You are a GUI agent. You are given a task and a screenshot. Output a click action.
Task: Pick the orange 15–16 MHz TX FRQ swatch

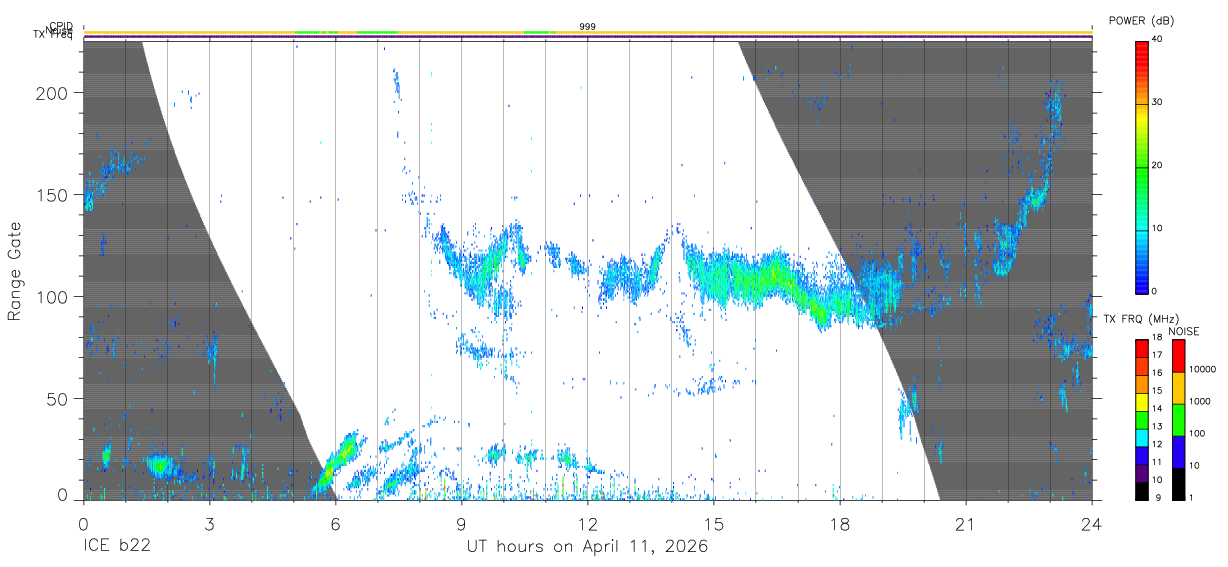(x=1141, y=384)
